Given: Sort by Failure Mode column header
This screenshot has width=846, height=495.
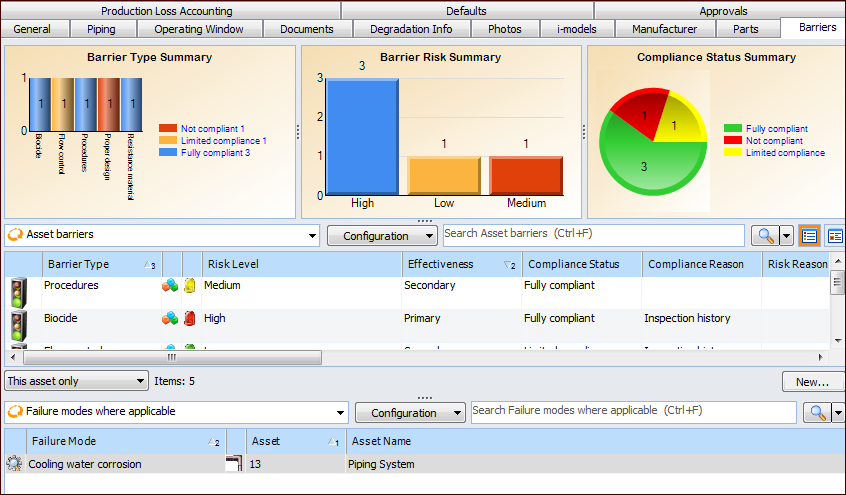Looking at the screenshot, I should tap(126, 442).
